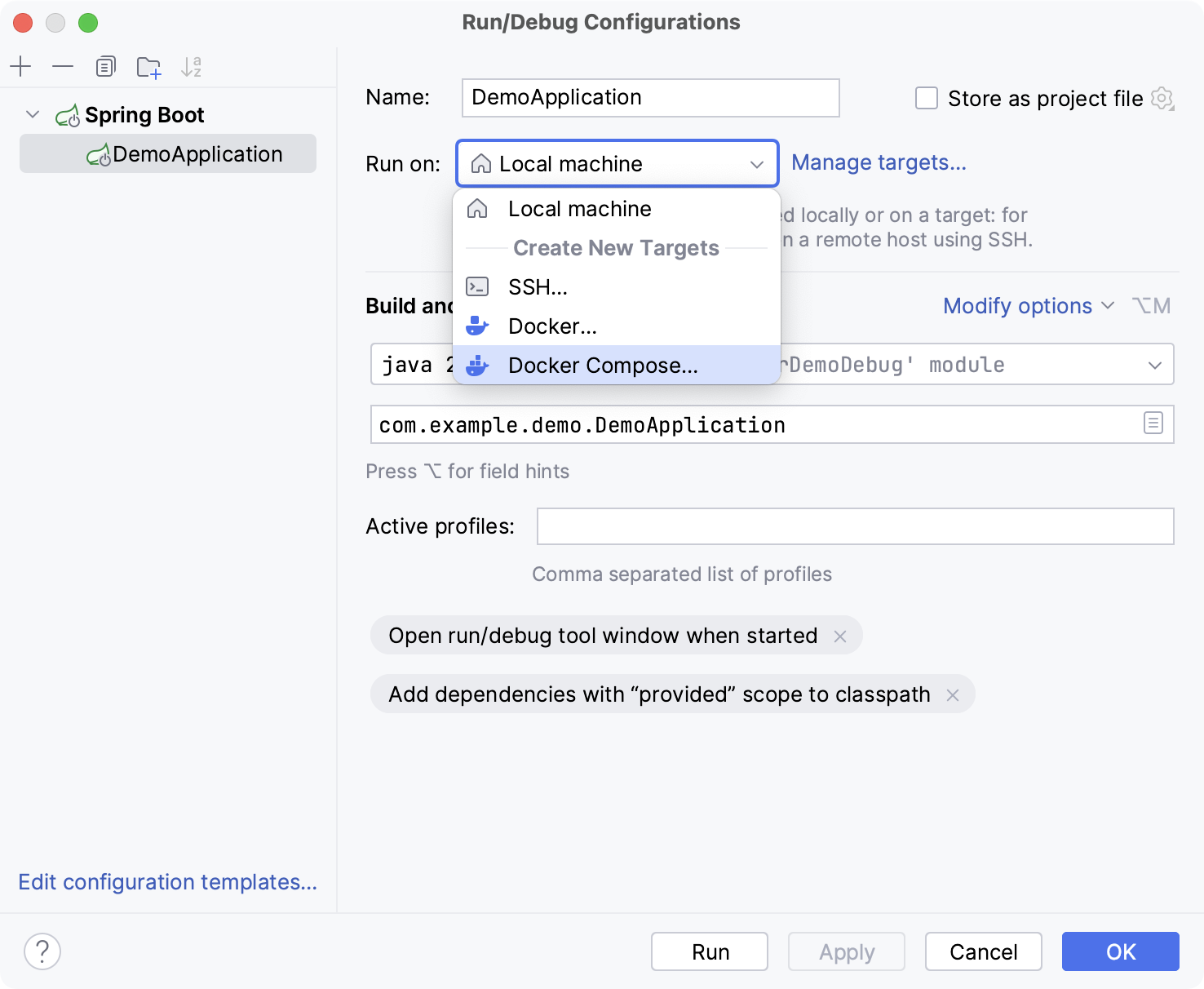
Task: Select Docker Compose from the targets menu
Action: (x=603, y=365)
